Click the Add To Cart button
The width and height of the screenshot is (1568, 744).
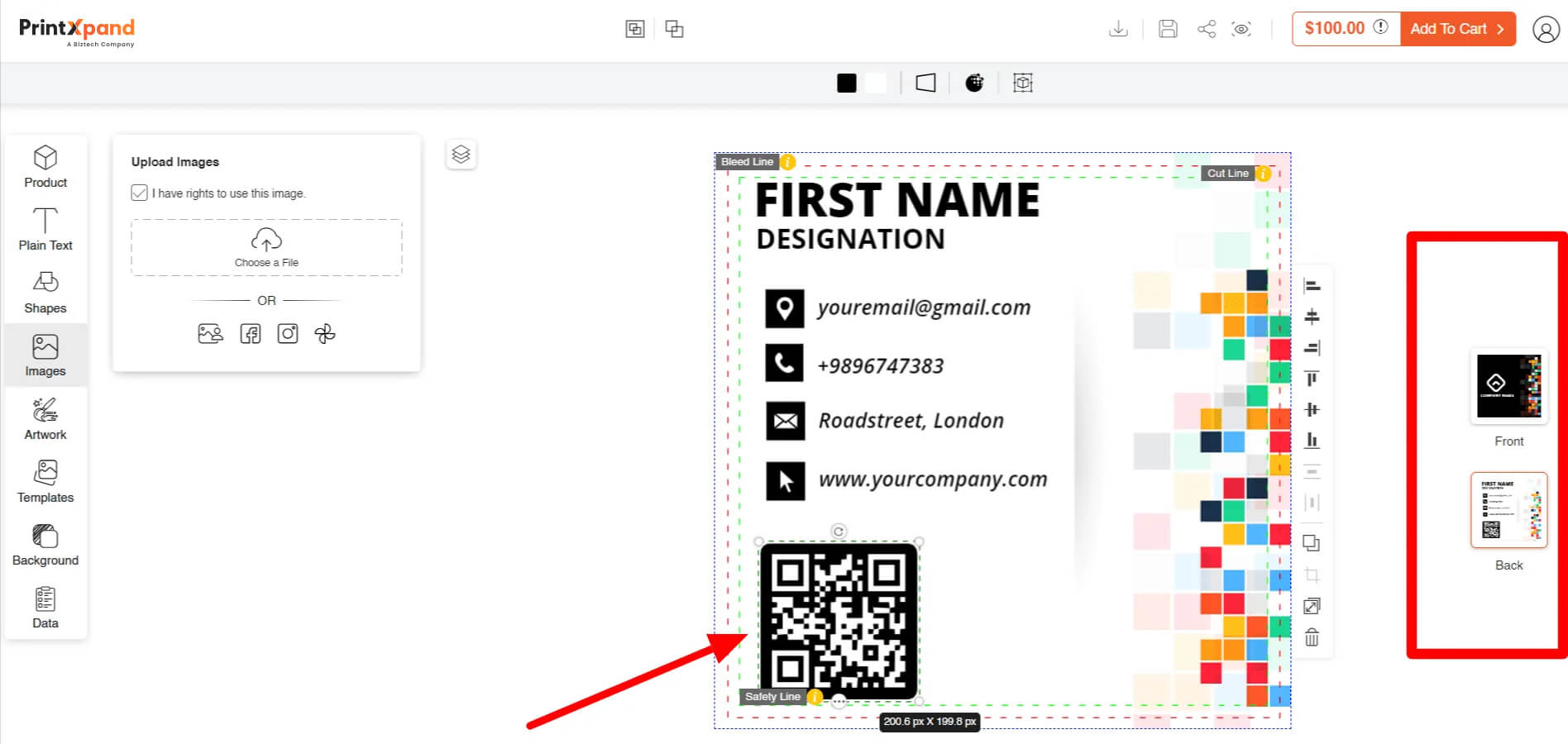tap(1457, 29)
